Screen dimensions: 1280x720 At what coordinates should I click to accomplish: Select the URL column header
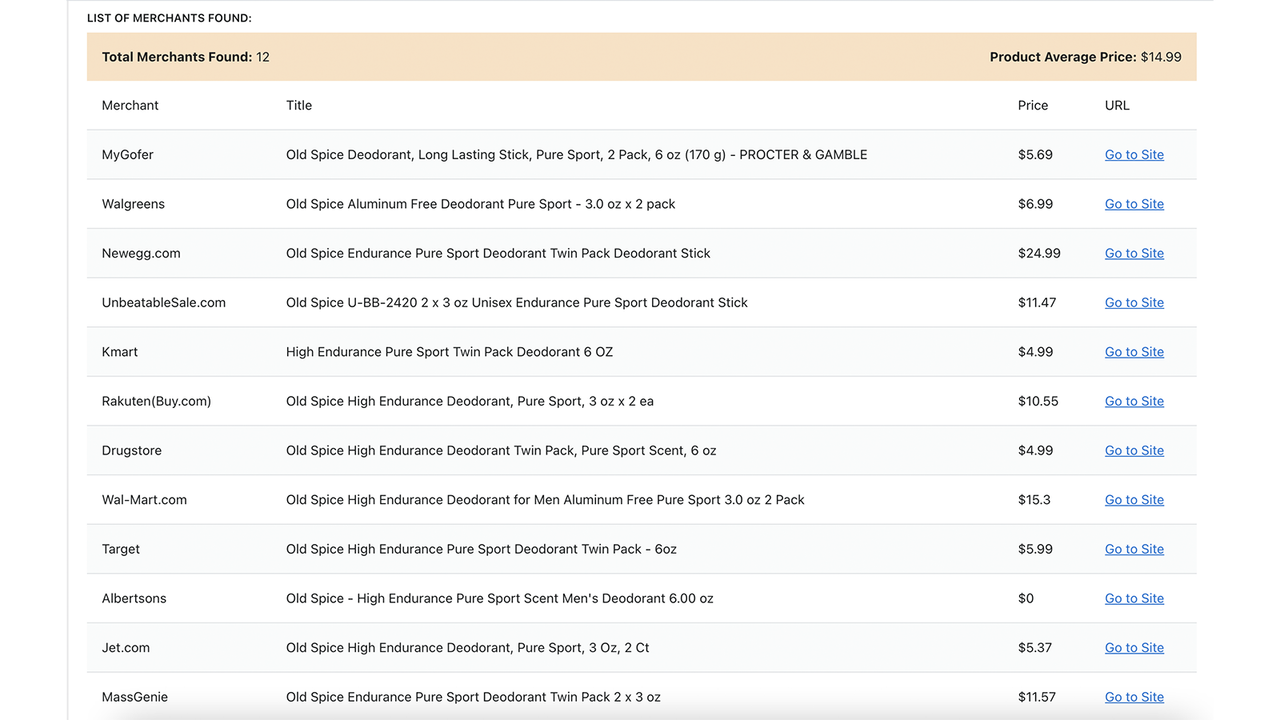pyautogui.click(x=1116, y=105)
